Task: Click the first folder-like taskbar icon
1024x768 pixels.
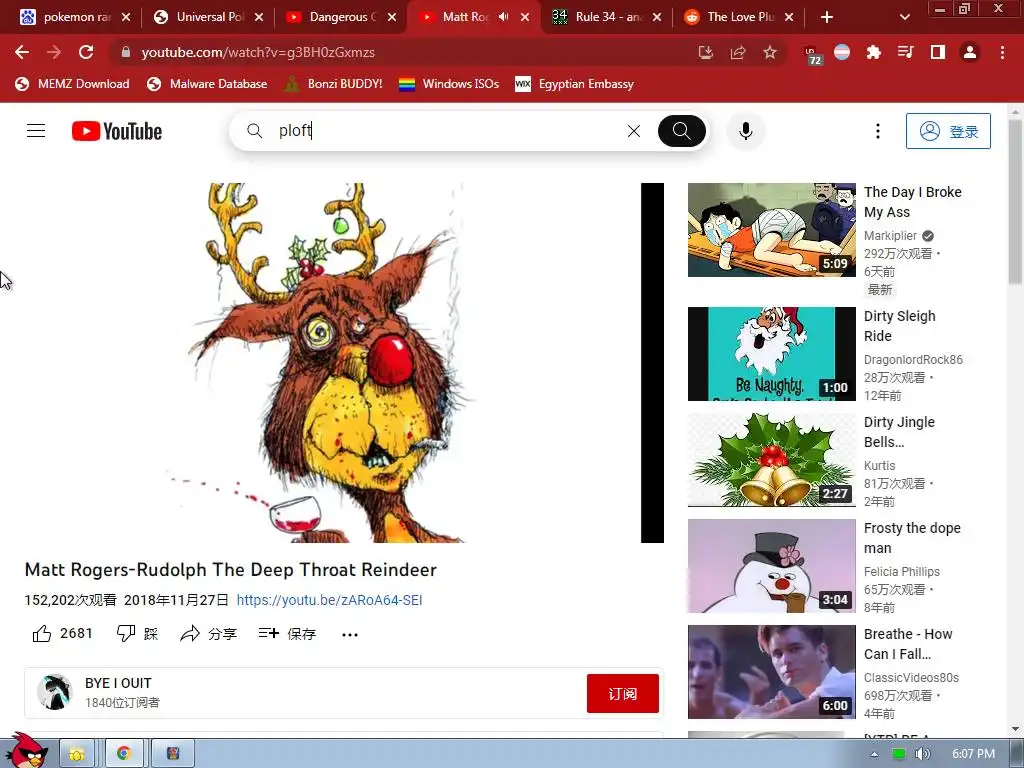Action: coord(76,754)
